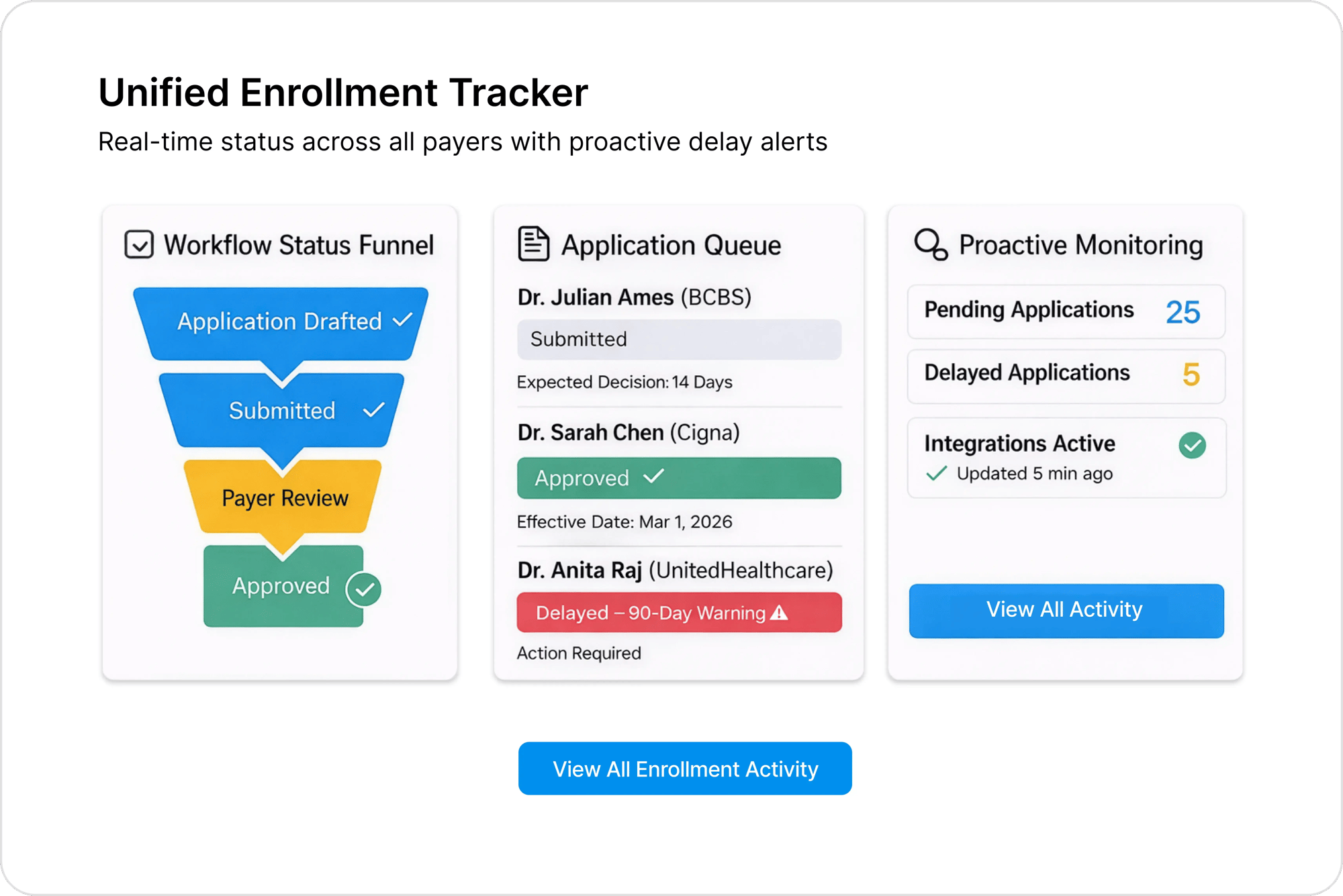Click the View All Activity button

pyautogui.click(x=1065, y=609)
